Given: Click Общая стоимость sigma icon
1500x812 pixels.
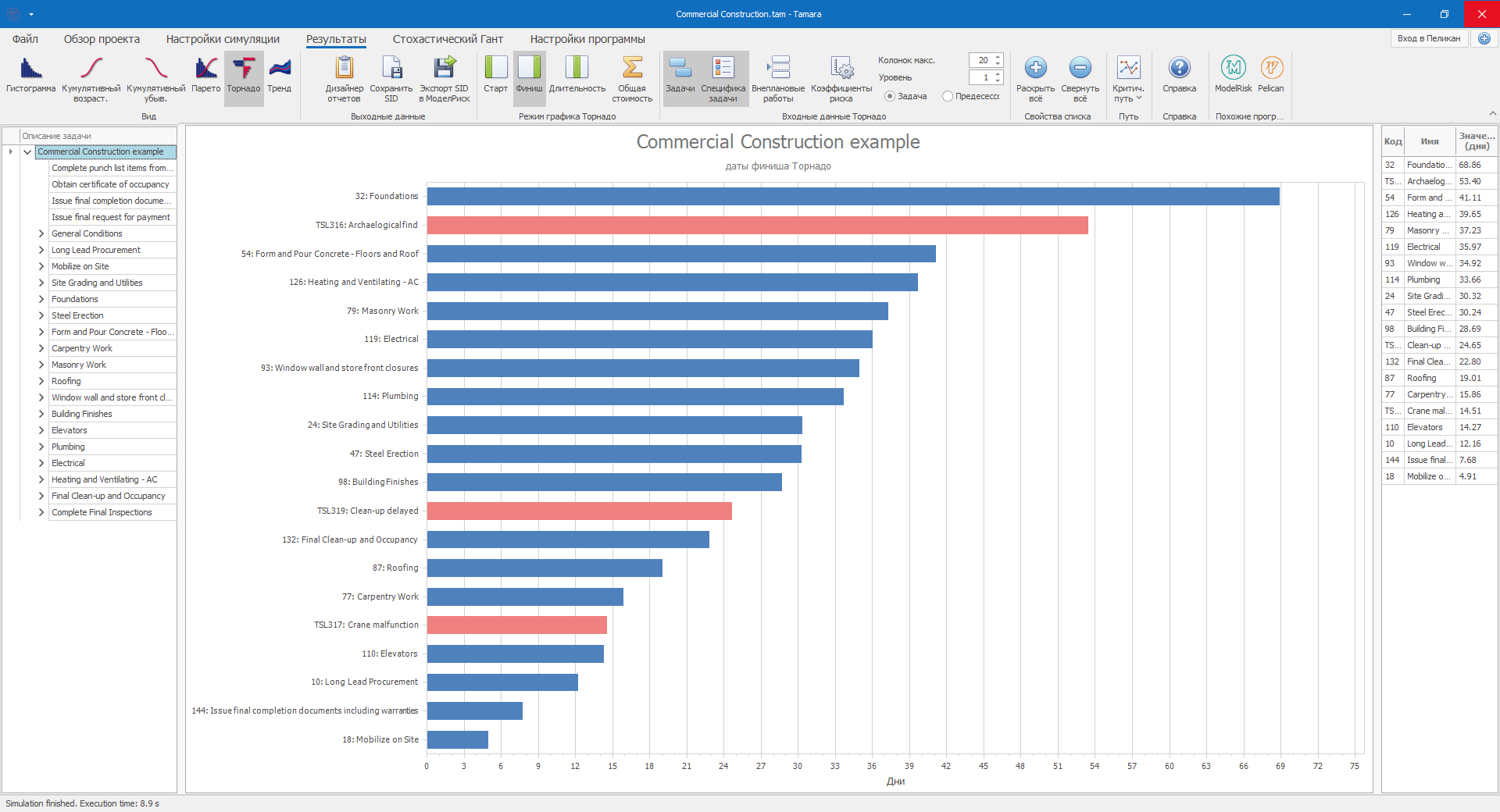Looking at the screenshot, I should [x=631, y=69].
